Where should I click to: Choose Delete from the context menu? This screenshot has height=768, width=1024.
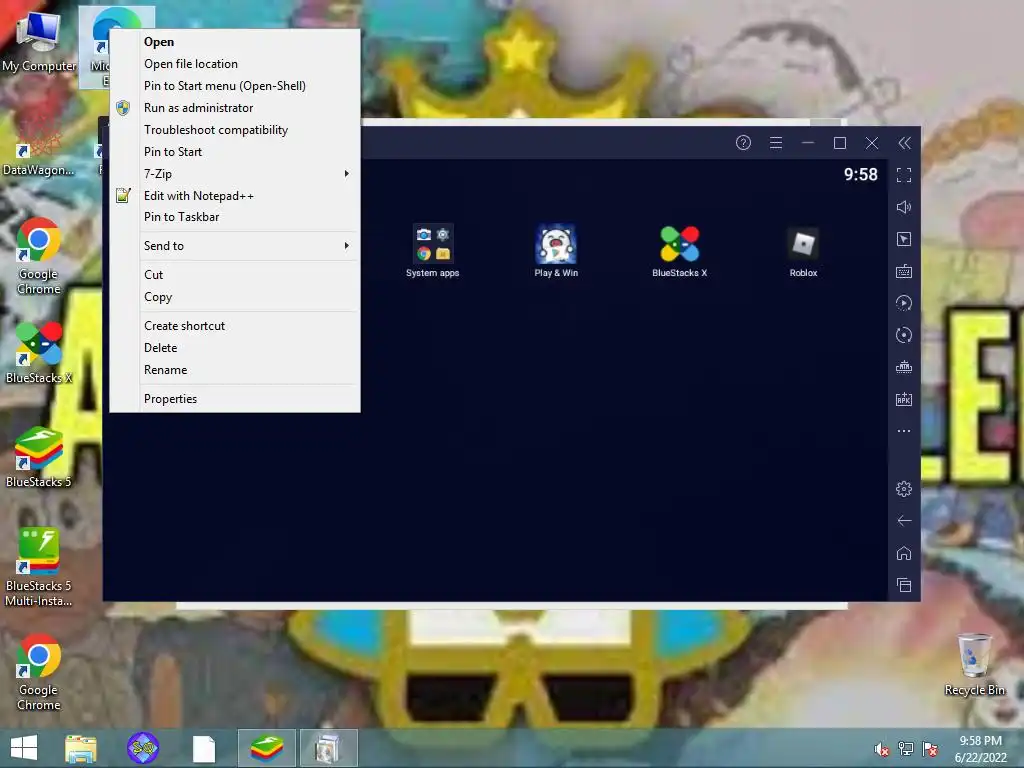coord(235,348)
